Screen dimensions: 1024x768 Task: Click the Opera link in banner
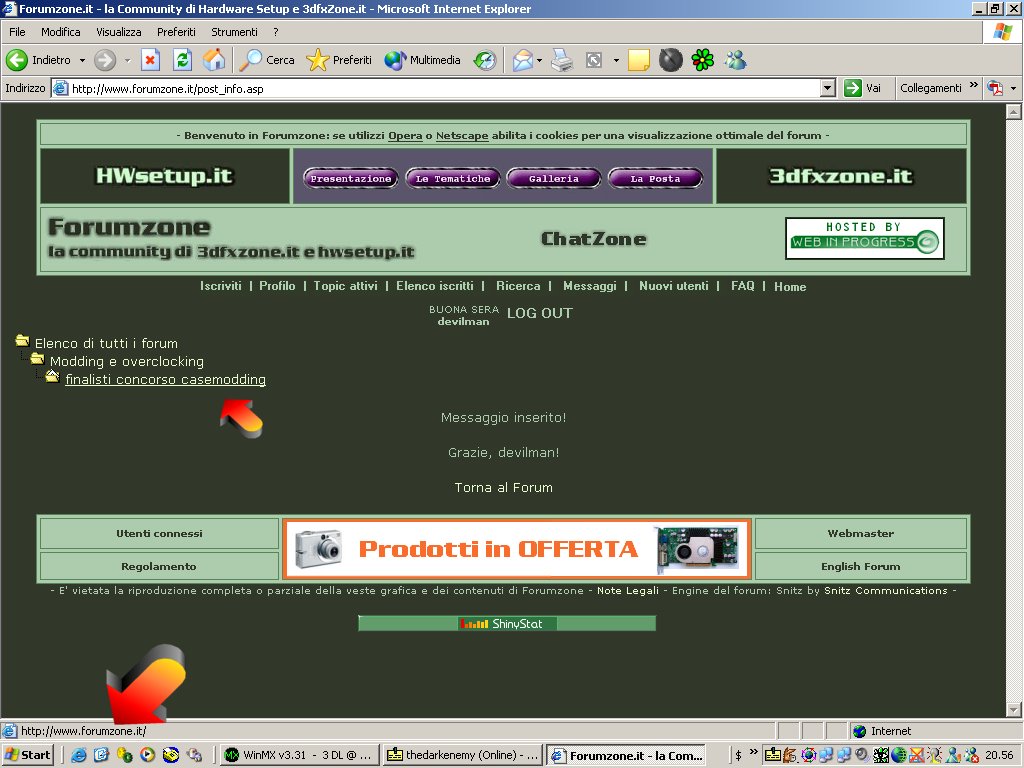click(x=405, y=136)
